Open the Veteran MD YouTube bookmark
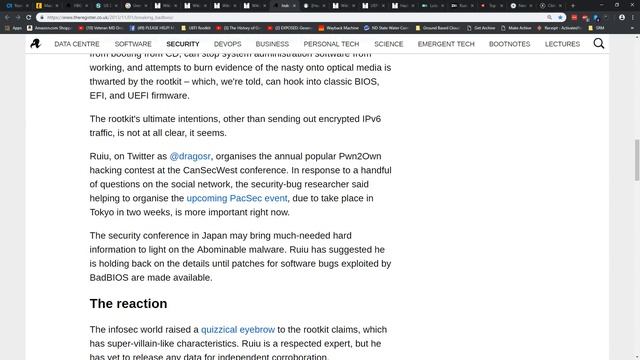640x360 pixels. pos(100,28)
